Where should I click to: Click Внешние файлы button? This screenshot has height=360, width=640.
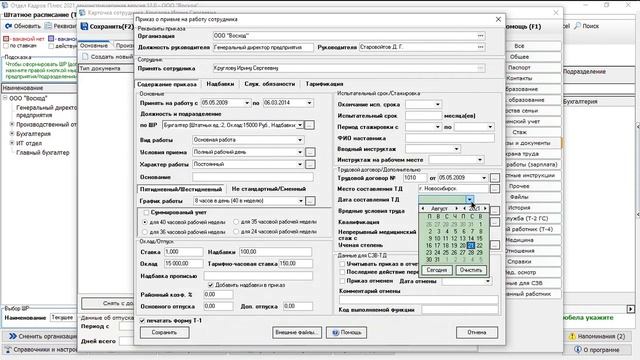click(297, 333)
